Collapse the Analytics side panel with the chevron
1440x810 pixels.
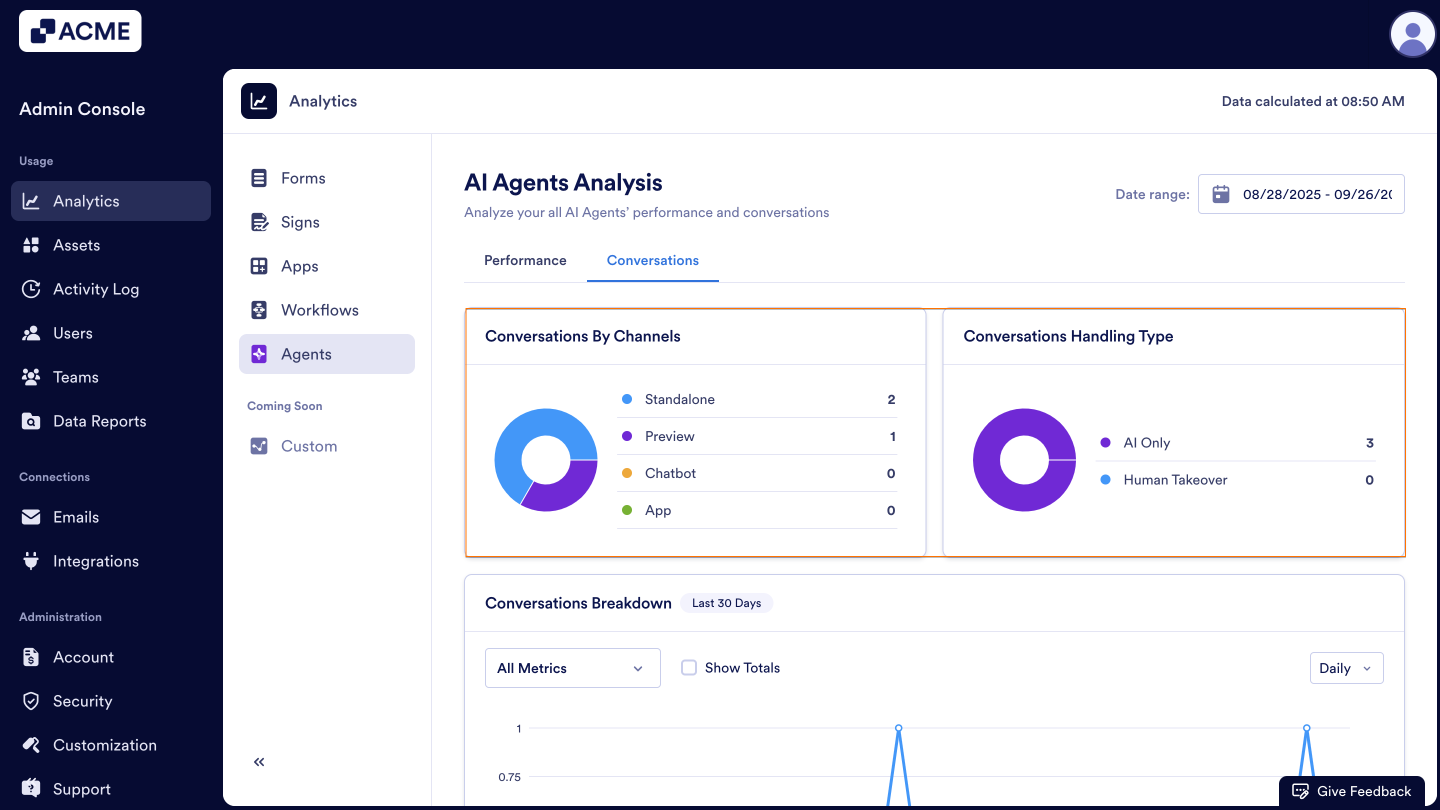(258, 761)
